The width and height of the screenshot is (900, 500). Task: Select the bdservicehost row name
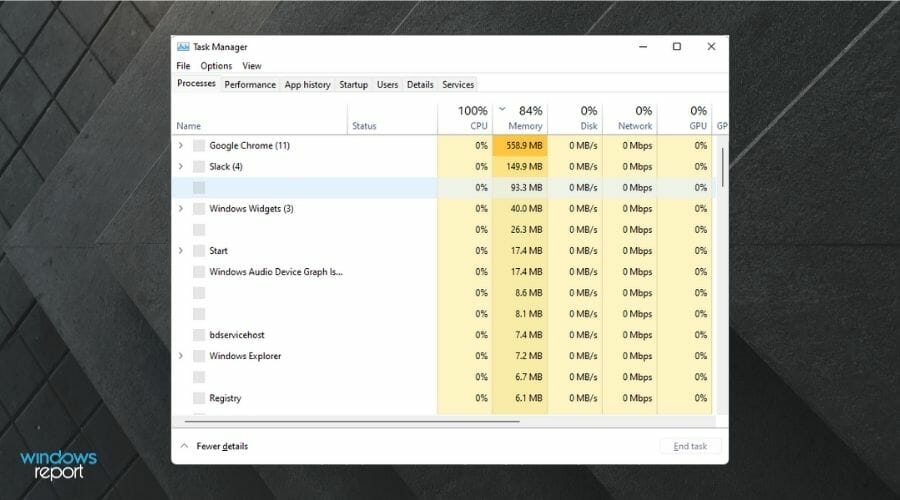coord(237,335)
